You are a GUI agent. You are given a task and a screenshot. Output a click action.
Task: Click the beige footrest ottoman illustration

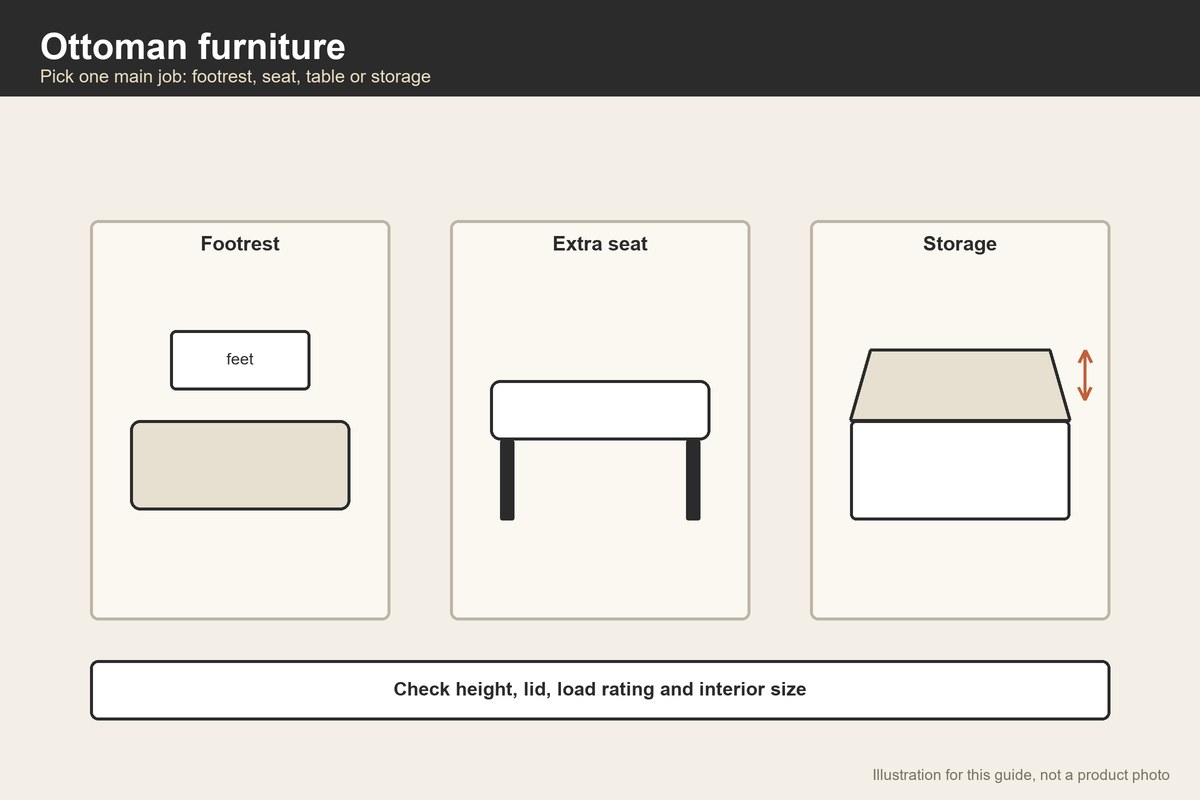pos(240,465)
